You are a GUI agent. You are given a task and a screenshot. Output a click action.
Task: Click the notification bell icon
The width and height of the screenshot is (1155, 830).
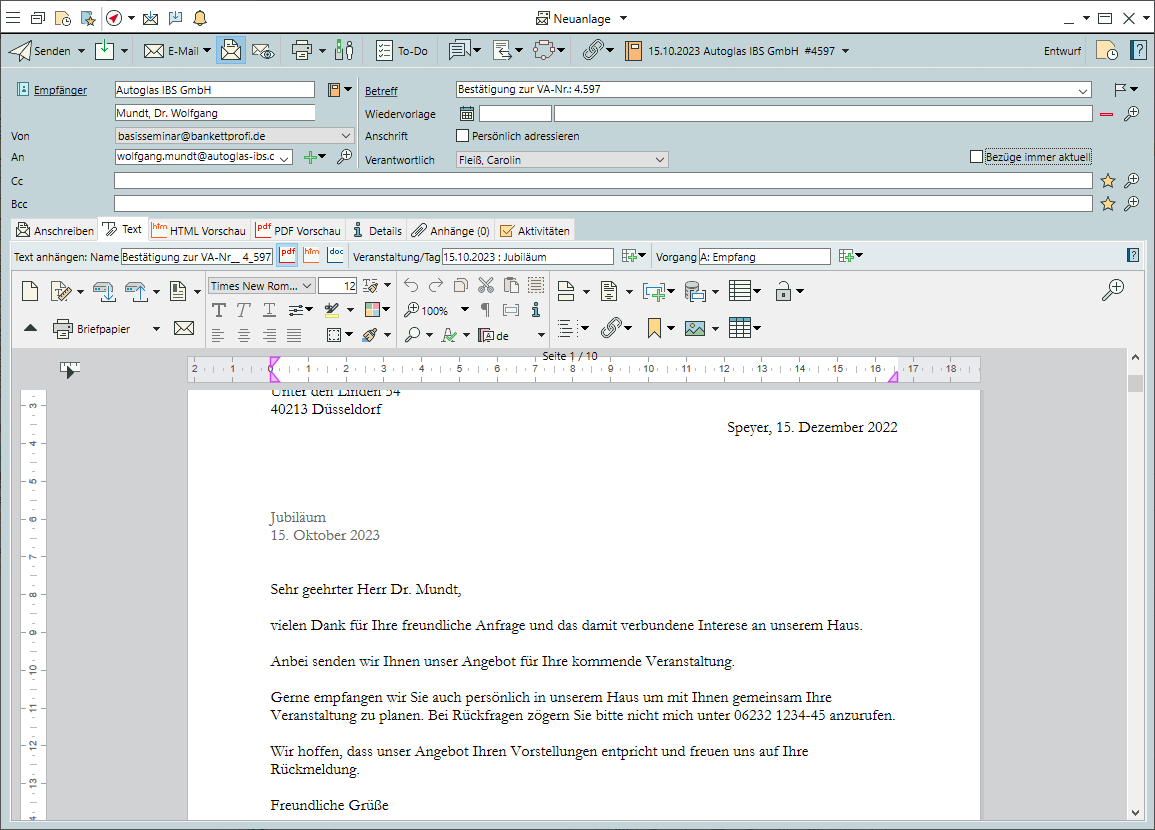click(200, 18)
